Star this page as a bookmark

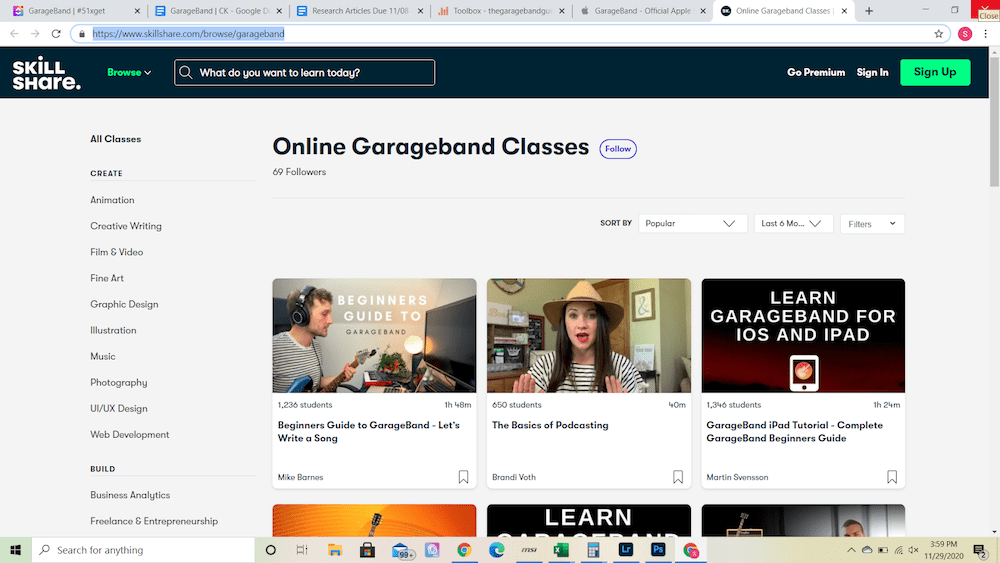point(938,34)
